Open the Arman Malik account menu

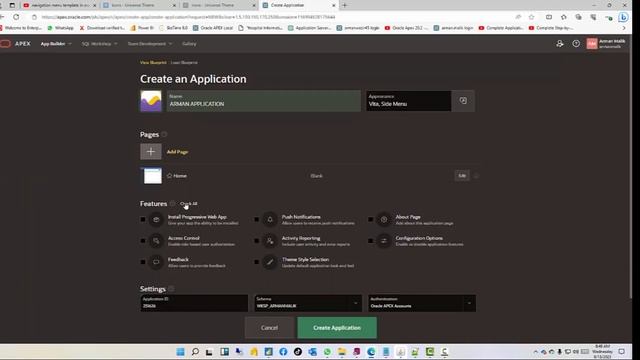[606, 44]
